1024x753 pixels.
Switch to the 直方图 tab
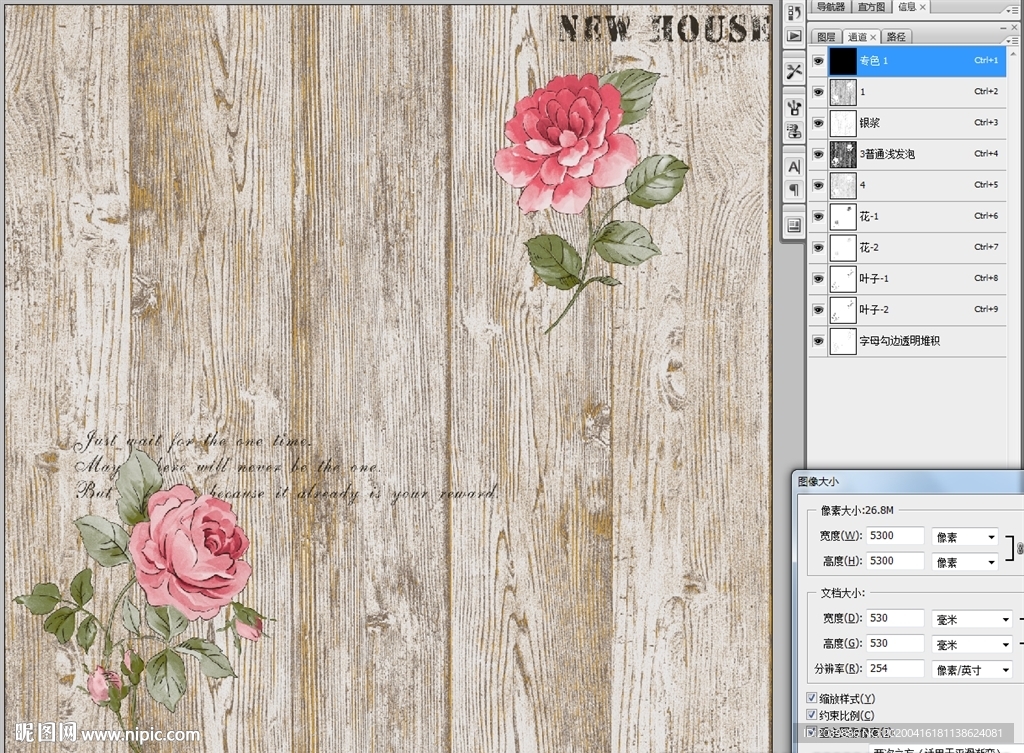[x=873, y=7]
